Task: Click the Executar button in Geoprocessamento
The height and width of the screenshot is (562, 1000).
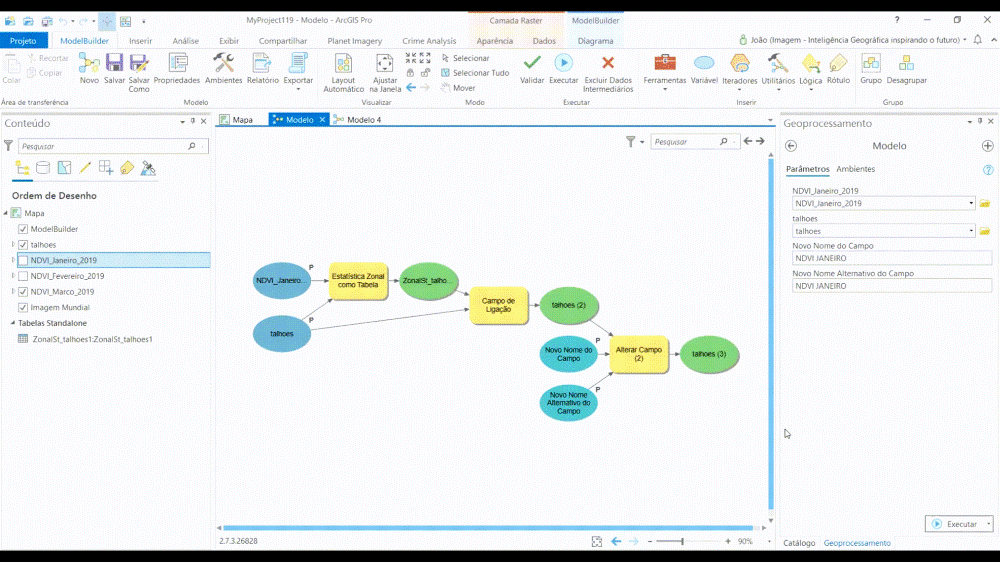Action: (x=955, y=524)
